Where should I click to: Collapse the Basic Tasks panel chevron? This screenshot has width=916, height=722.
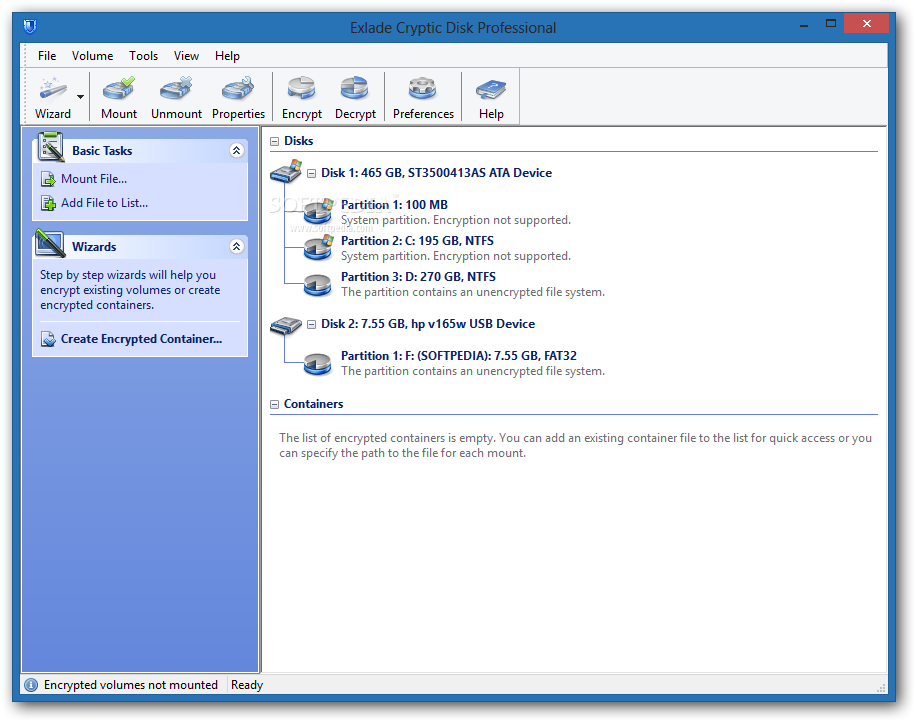pyautogui.click(x=237, y=151)
